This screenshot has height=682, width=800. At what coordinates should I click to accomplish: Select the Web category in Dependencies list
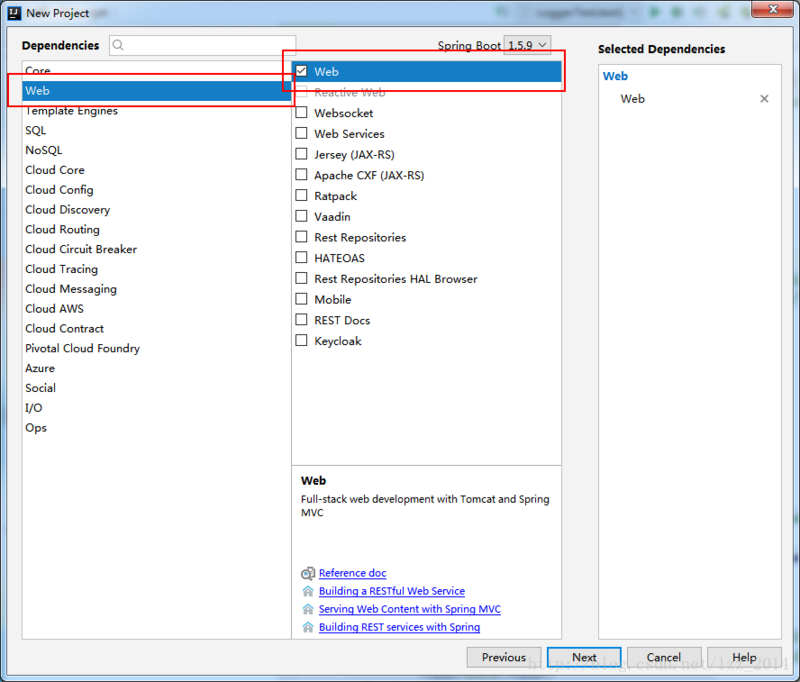(156, 91)
